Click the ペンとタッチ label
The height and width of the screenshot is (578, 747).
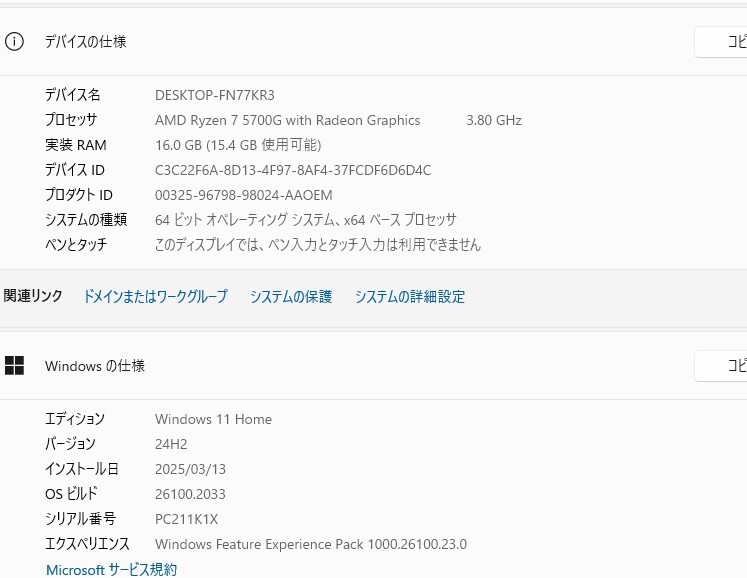pos(76,244)
